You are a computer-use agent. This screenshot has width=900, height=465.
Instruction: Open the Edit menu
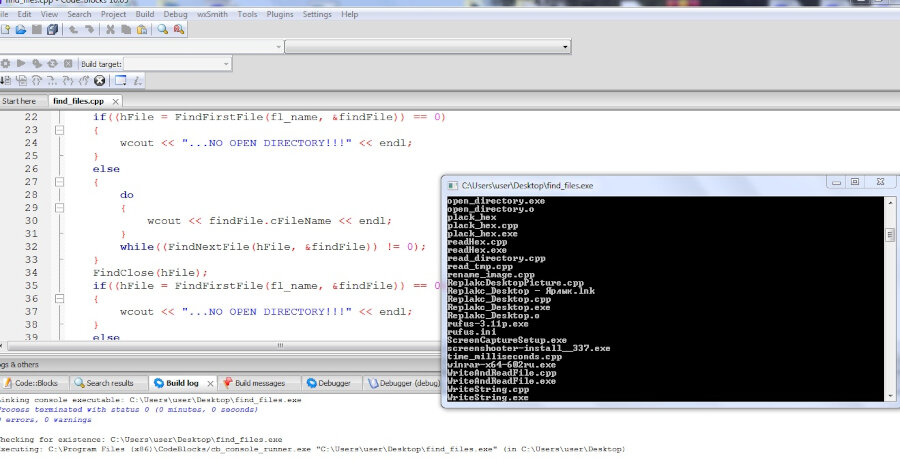24,14
